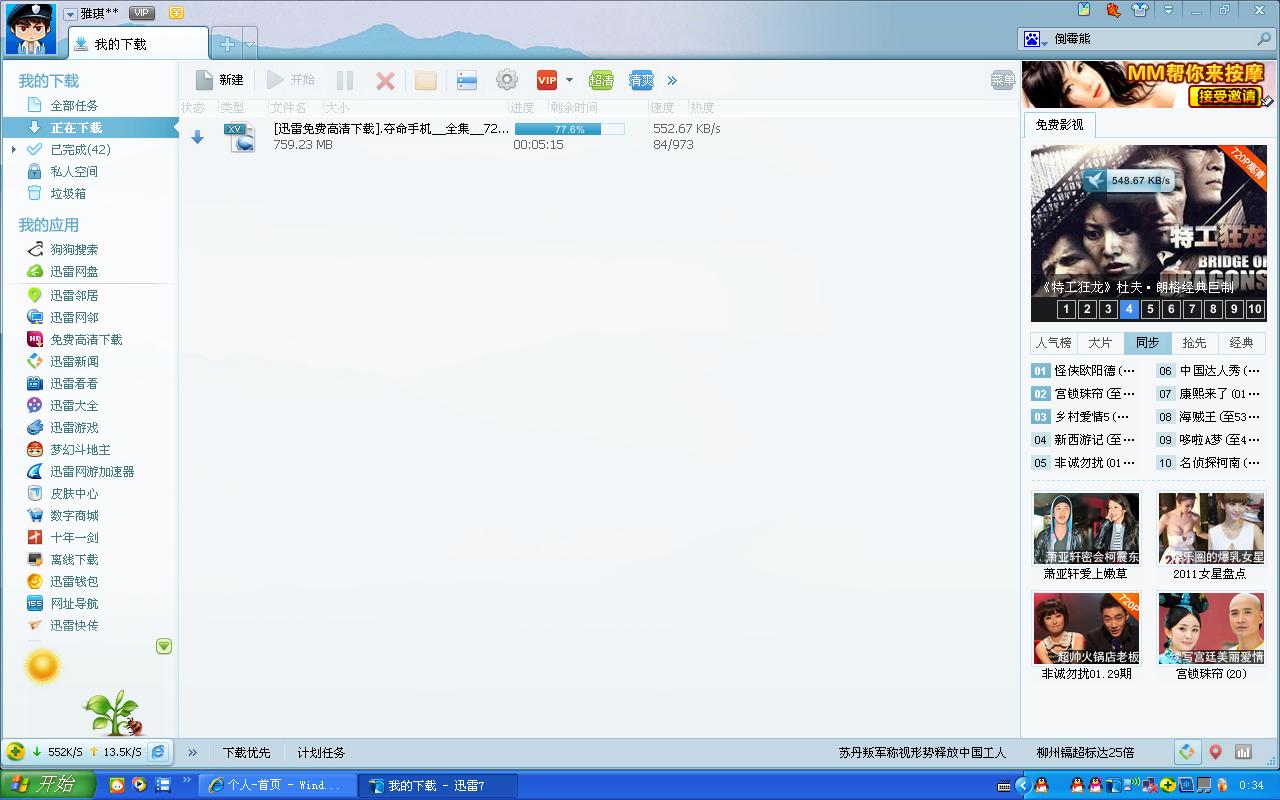
Task: Switch to the 人气榜 tab
Action: [1053, 343]
